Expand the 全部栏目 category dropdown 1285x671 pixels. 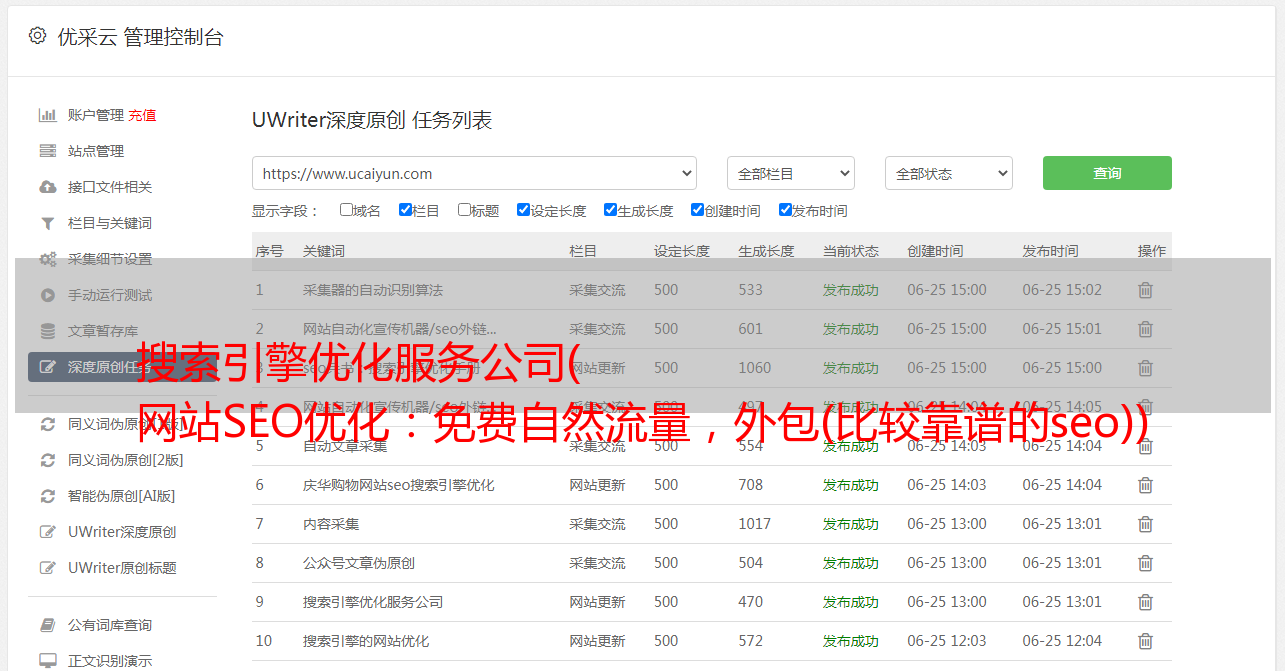[x=790, y=173]
